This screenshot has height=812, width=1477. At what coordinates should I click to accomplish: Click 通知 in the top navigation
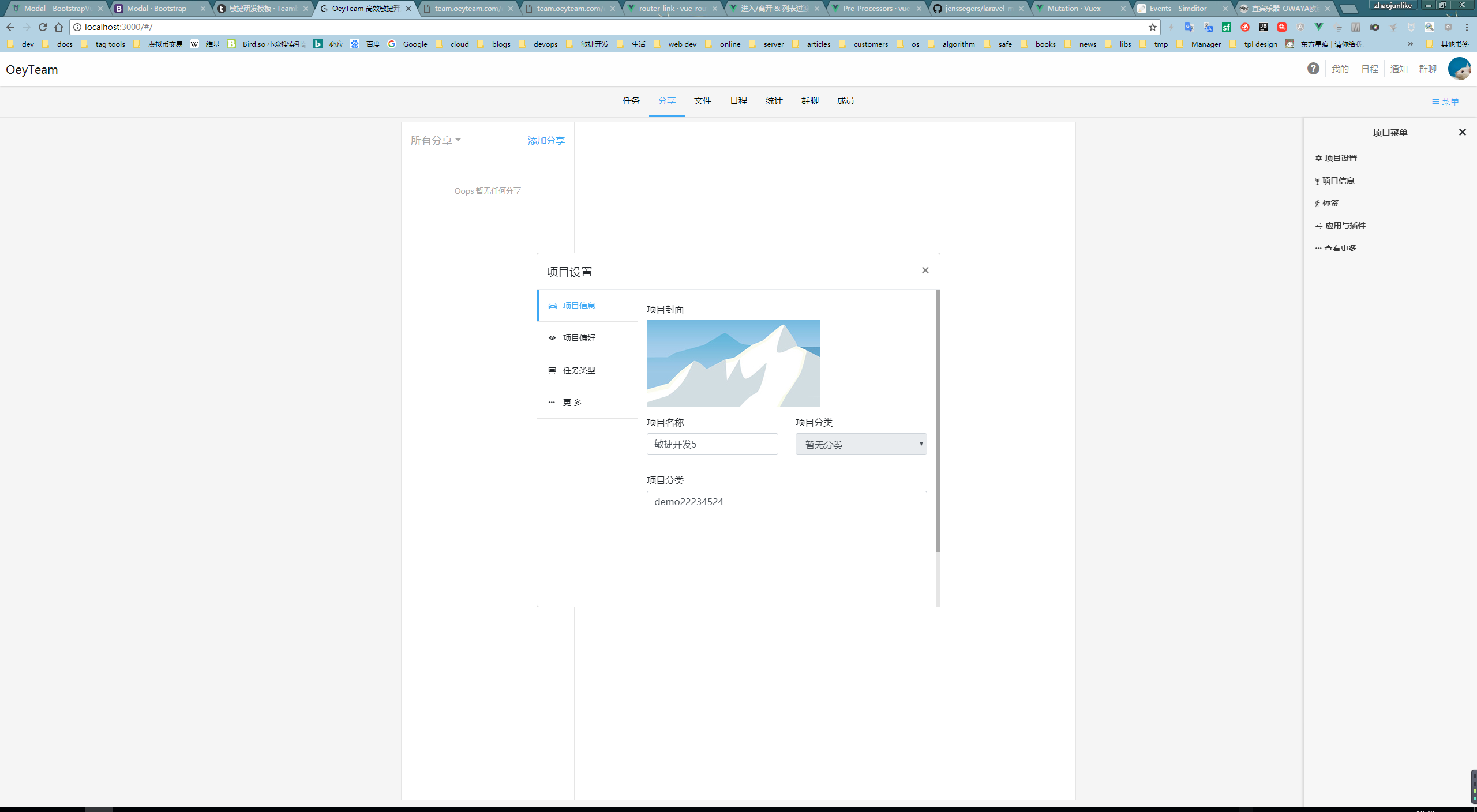[x=1399, y=69]
